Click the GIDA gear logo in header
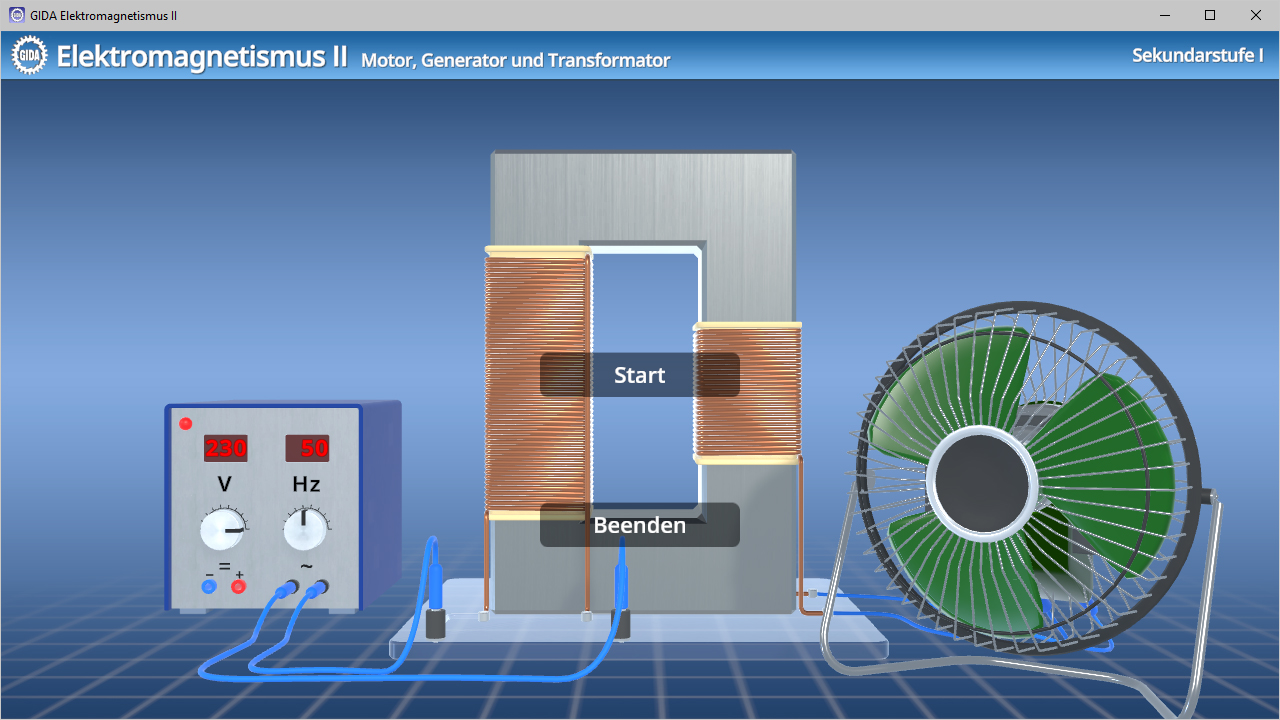Viewport: 1280px width, 720px height. [29, 56]
